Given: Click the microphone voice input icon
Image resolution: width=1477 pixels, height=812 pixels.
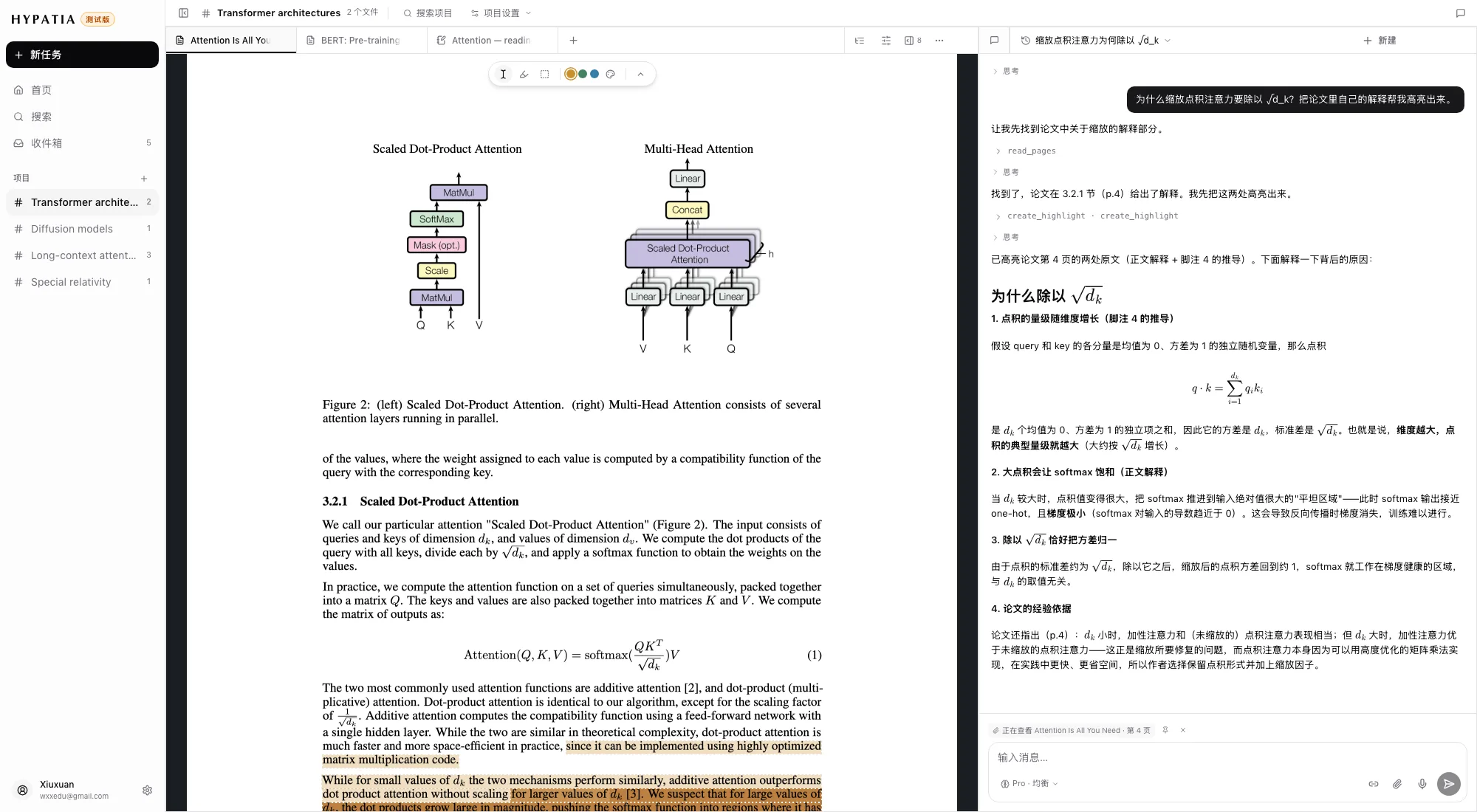Looking at the screenshot, I should (1422, 784).
